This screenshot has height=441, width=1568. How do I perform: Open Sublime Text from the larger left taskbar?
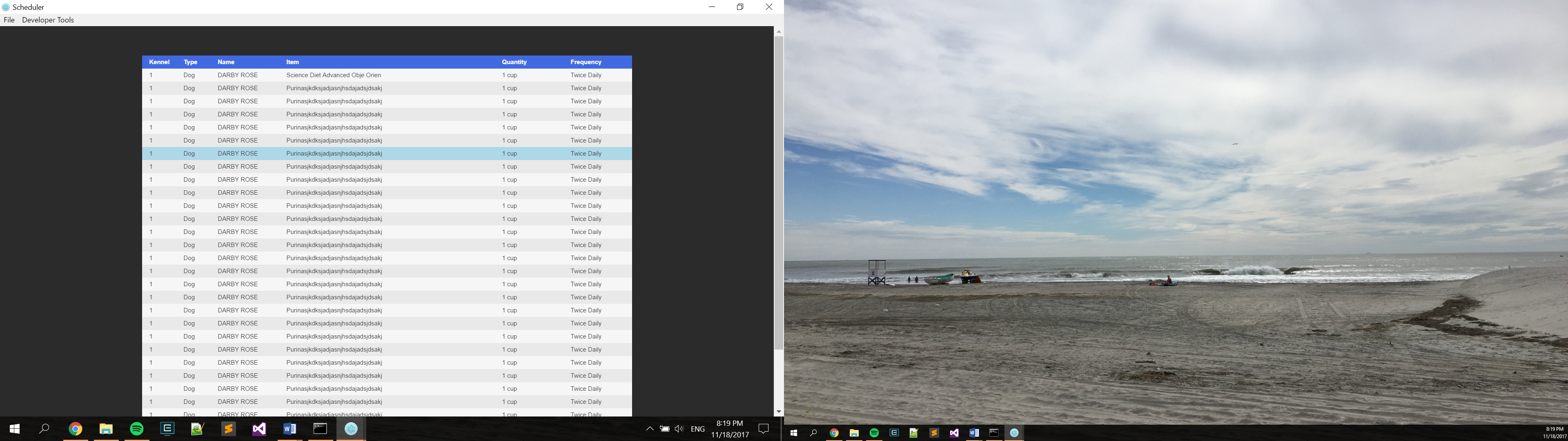pyautogui.click(x=228, y=429)
